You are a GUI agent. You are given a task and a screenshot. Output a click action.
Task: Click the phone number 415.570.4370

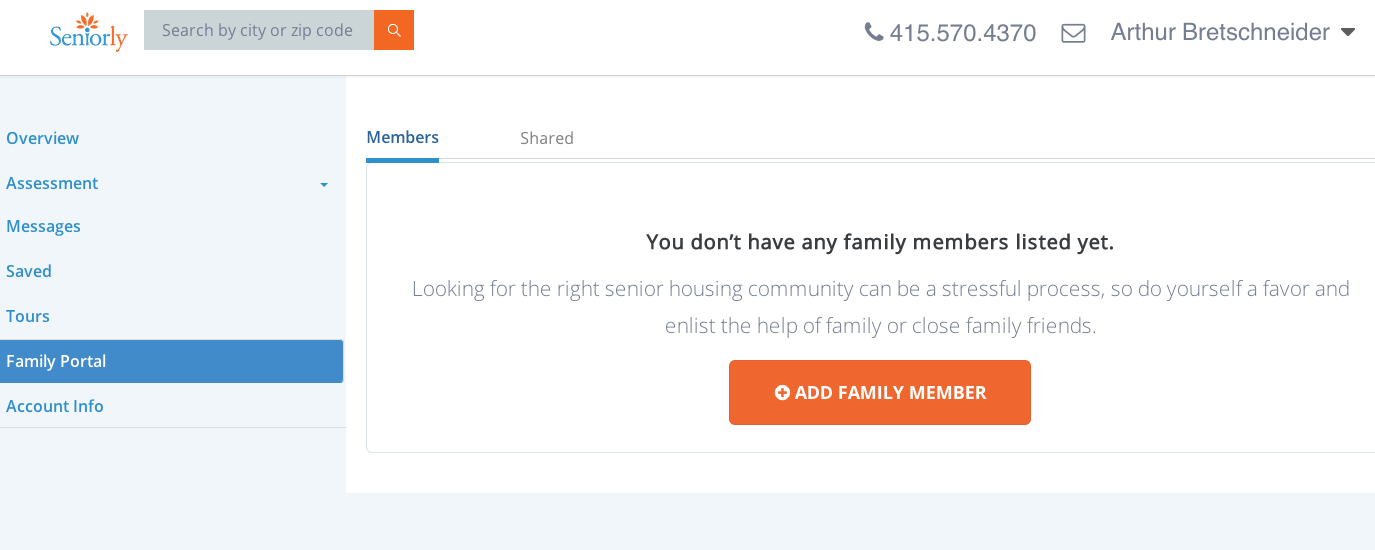click(x=962, y=33)
